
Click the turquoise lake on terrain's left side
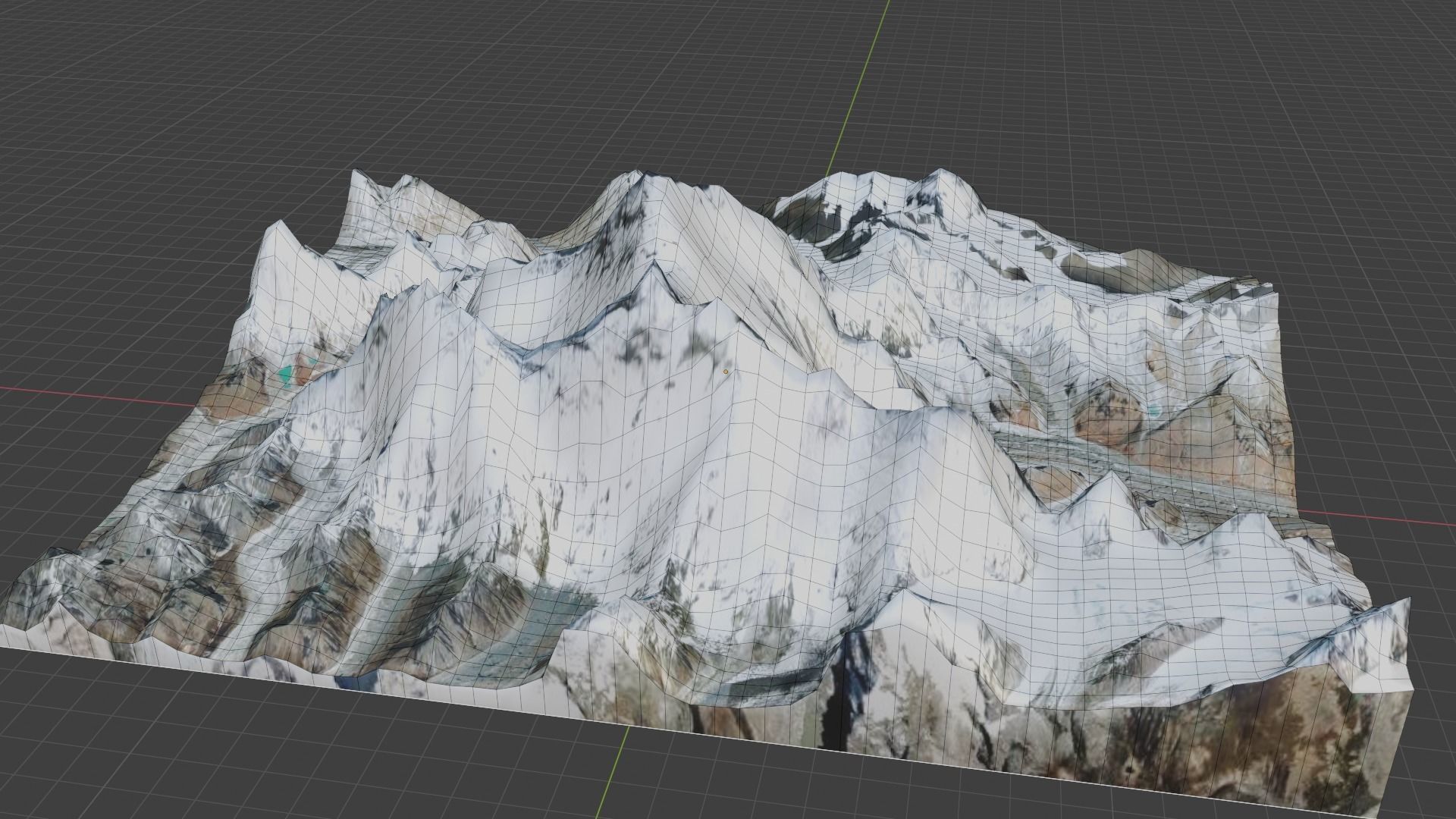tap(285, 374)
